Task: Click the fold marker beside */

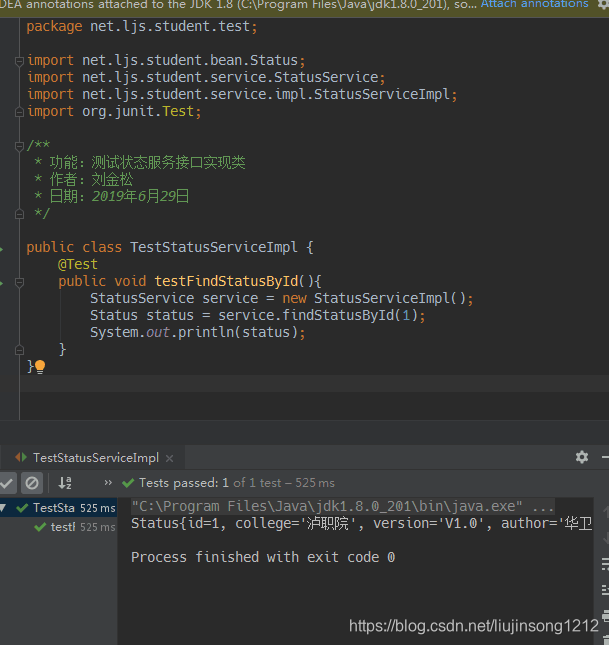Action: pyautogui.click(x=19, y=214)
